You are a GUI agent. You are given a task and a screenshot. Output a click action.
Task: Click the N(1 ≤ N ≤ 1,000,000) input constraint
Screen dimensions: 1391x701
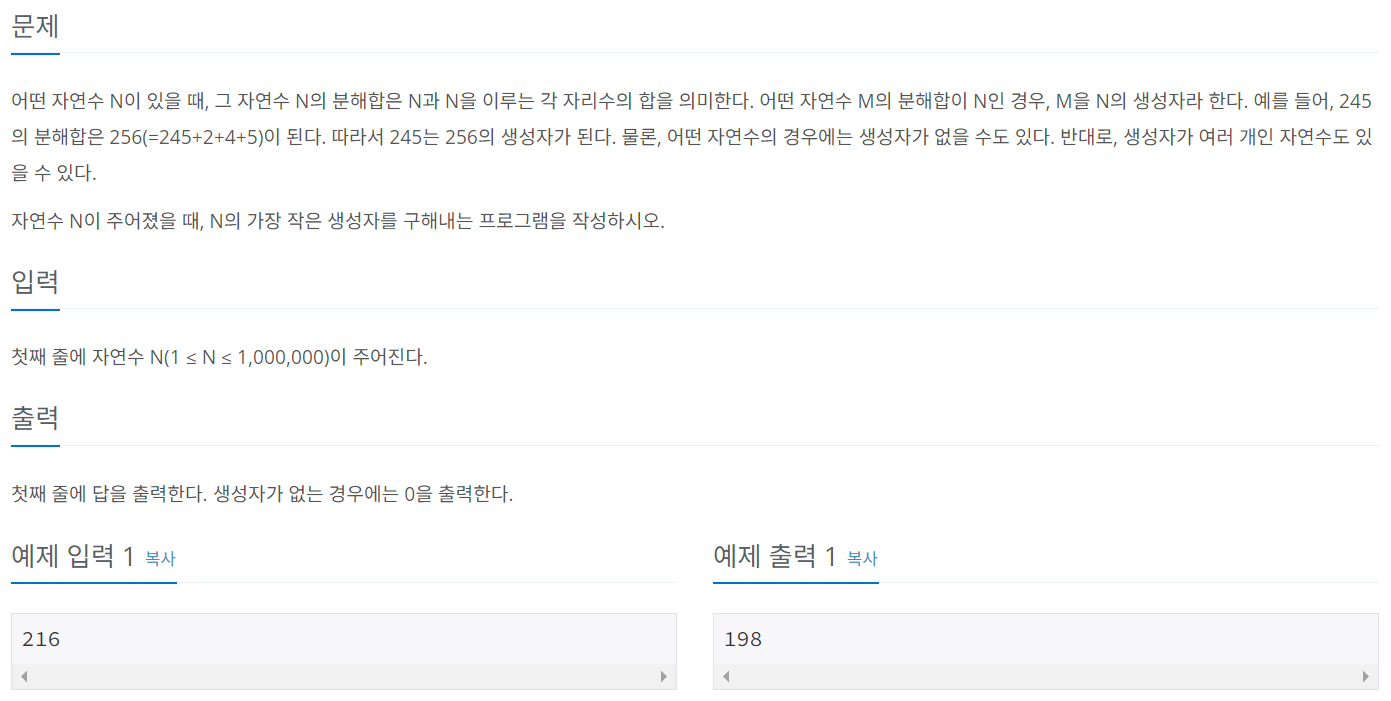point(239,357)
